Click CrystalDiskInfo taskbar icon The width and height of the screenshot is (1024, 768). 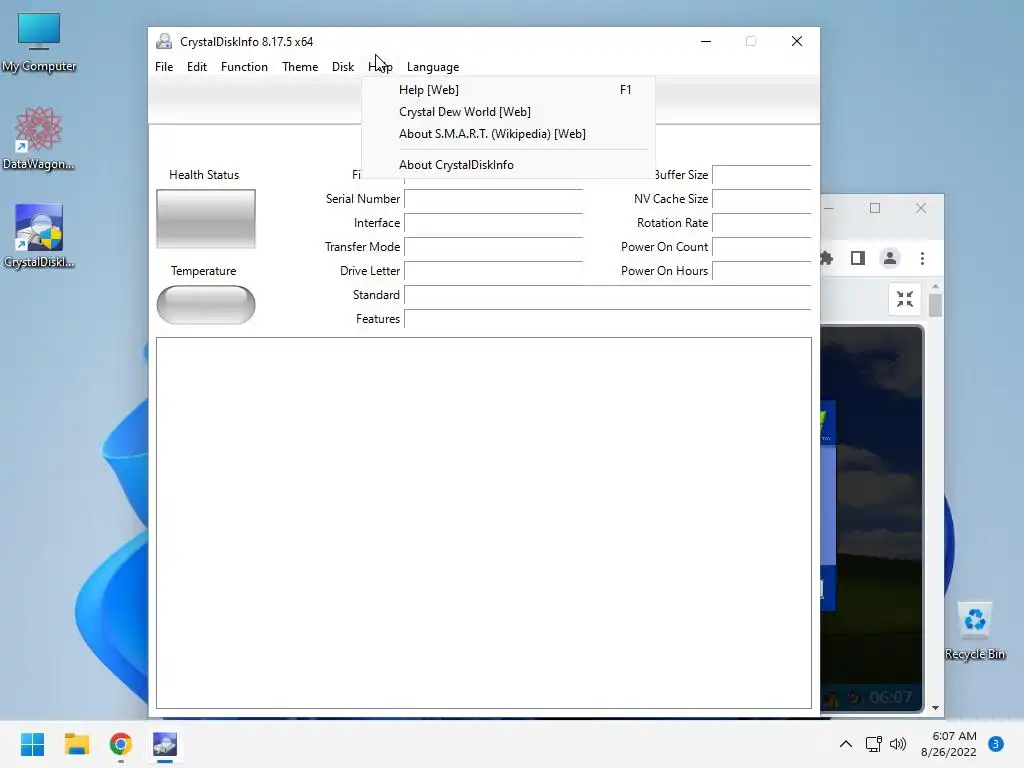(x=165, y=744)
